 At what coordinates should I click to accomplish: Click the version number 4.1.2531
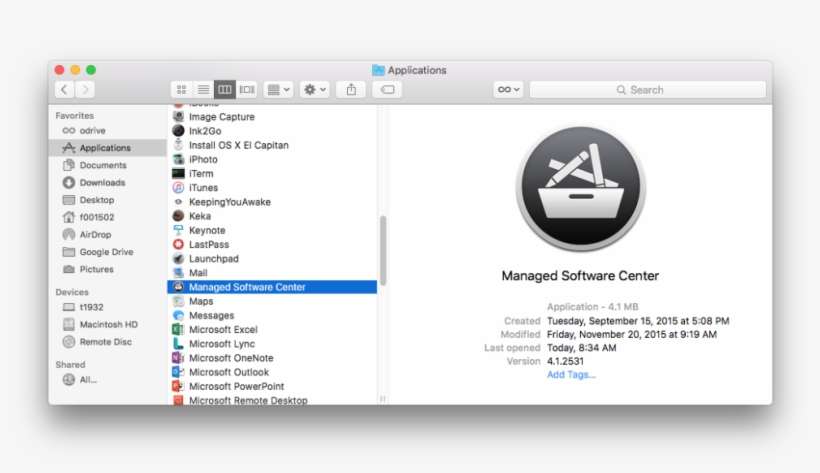[x=565, y=361]
